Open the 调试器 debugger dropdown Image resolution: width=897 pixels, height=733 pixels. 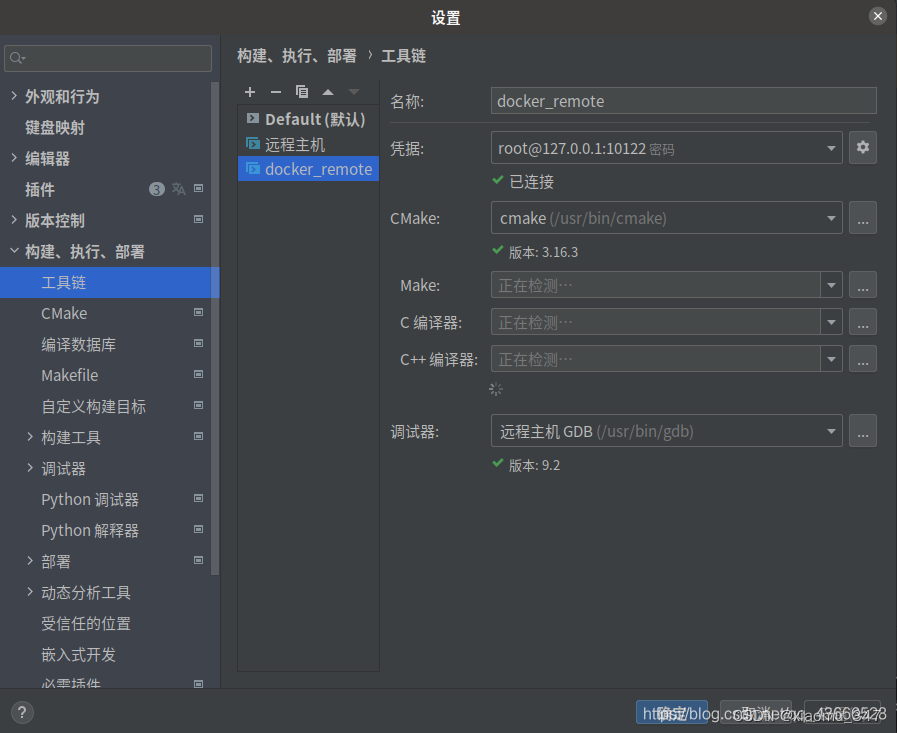coord(831,431)
